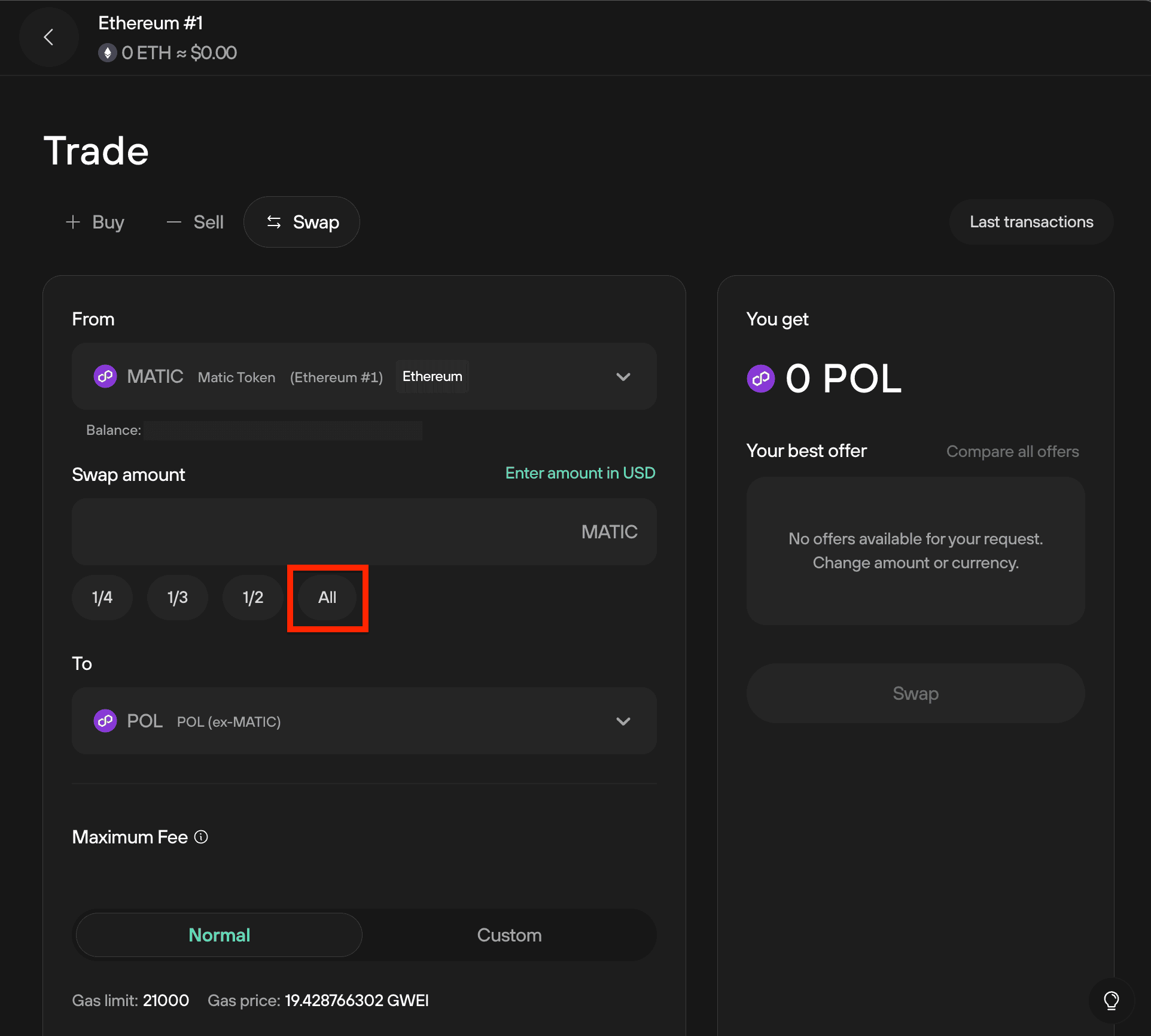Click the POL token logo in To field

pos(105,721)
